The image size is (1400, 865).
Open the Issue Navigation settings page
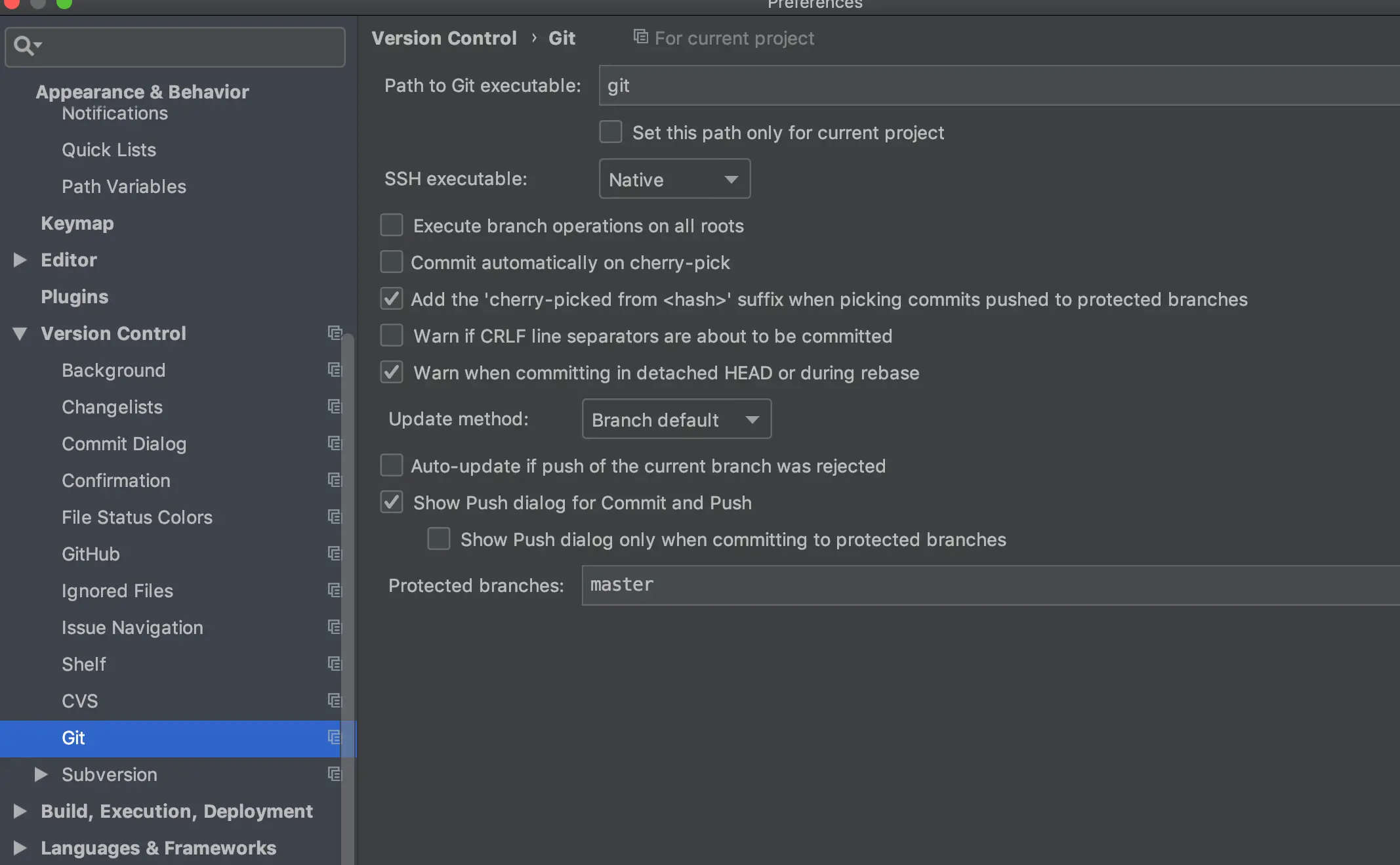[x=133, y=627]
